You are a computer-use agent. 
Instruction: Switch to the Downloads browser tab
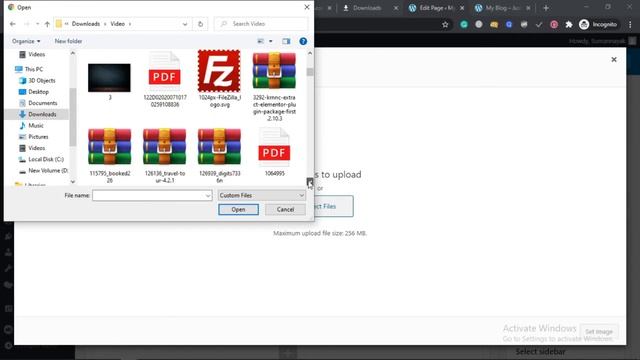click(367, 8)
